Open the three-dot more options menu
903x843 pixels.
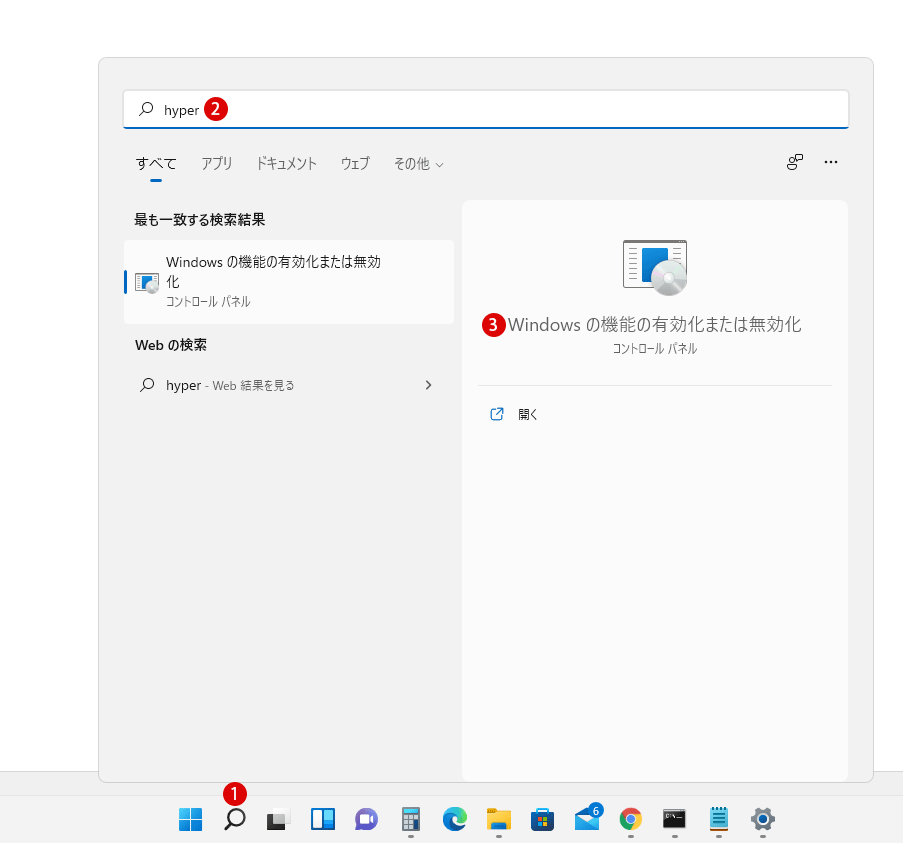tap(831, 162)
